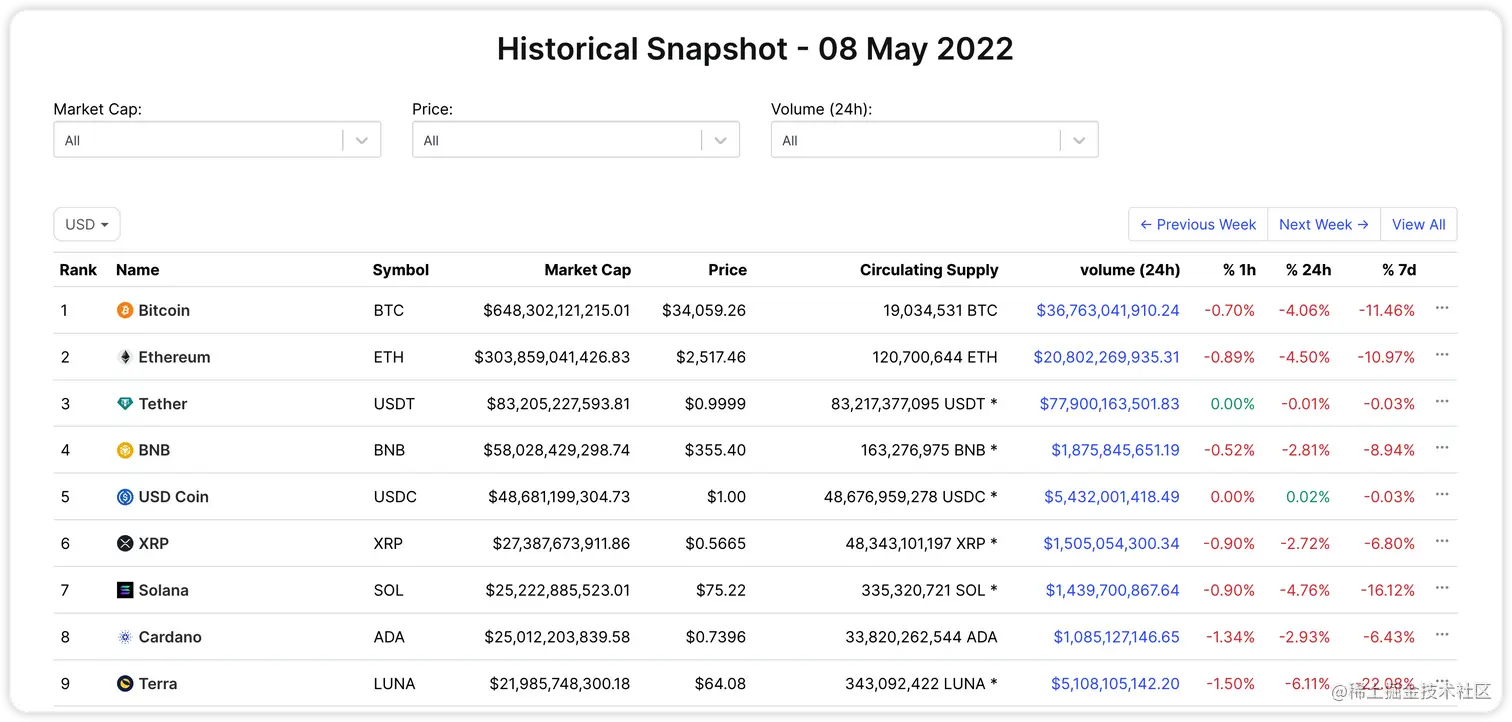The width and height of the screenshot is (1512, 722).
Task: Click Solana volume $1,439,700,867.64 link
Action: [1113, 590]
